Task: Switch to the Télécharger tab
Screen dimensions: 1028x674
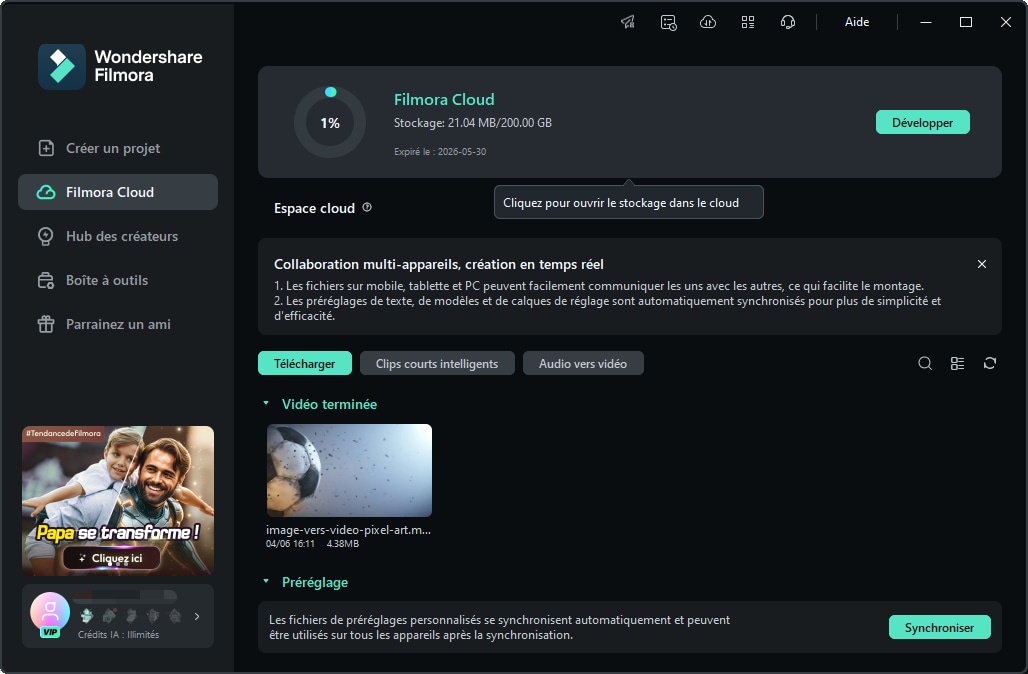Action: (305, 363)
